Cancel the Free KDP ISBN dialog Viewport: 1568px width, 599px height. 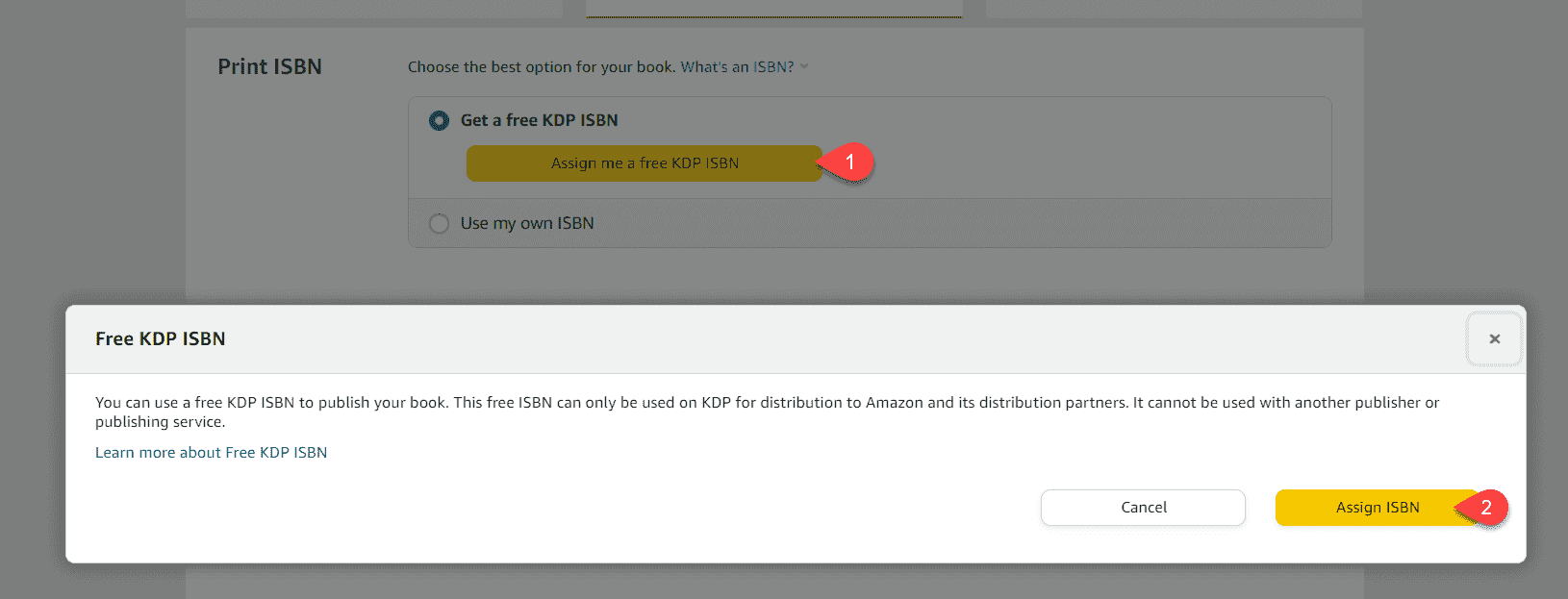[1143, 508]
